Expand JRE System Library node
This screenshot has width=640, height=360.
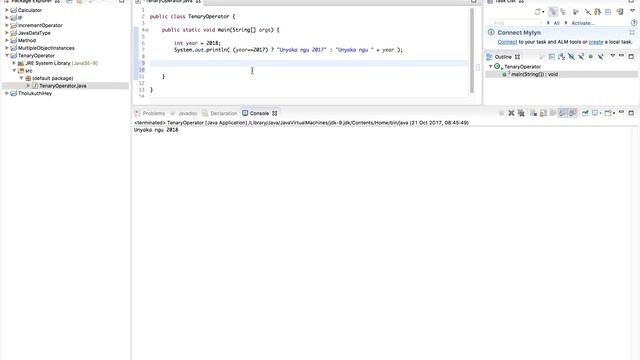click(14, 63)
